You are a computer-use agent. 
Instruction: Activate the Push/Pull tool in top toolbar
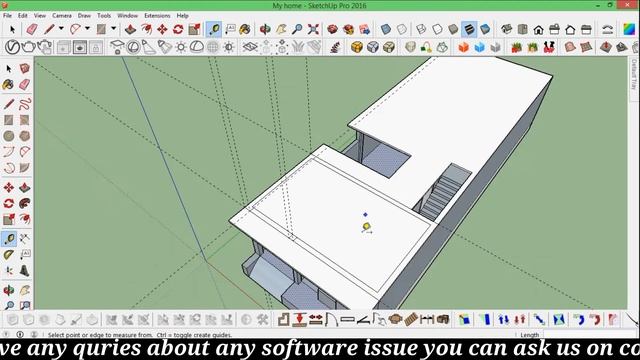(x=130, y=29)
